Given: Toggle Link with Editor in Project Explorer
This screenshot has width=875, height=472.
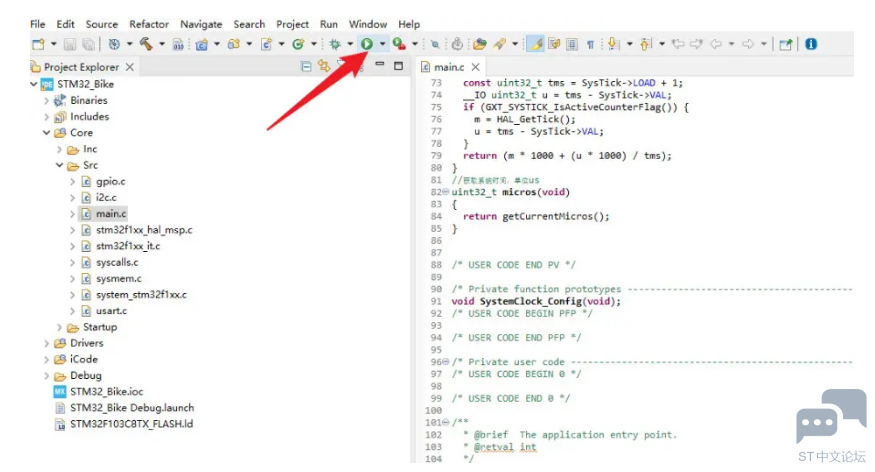Looking at the screenshot, I should (324, 66).
